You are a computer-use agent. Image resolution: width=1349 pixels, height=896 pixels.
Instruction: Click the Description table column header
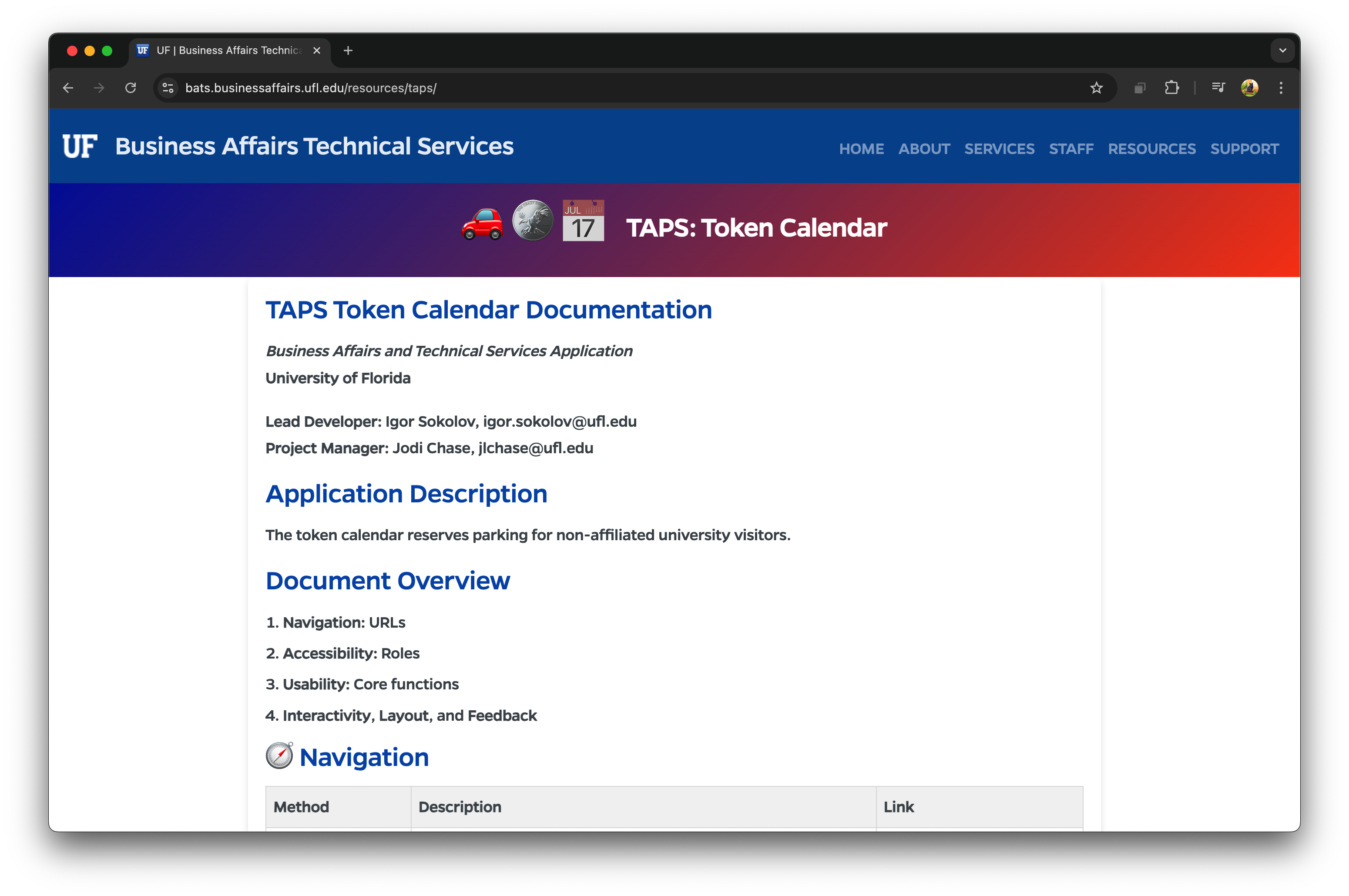click(644, 807)
